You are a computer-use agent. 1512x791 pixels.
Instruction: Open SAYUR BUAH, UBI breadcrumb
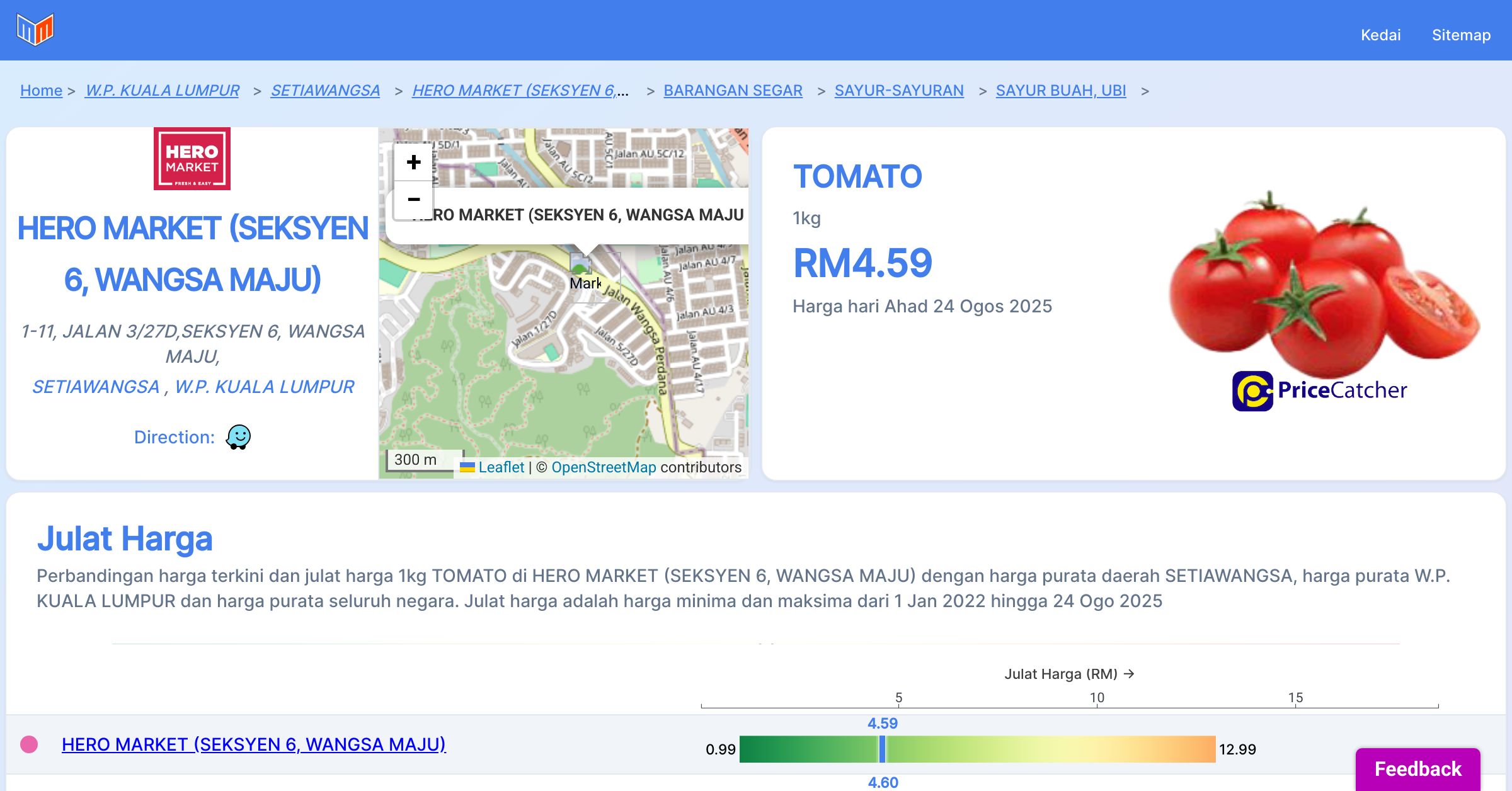(1061, 90)
